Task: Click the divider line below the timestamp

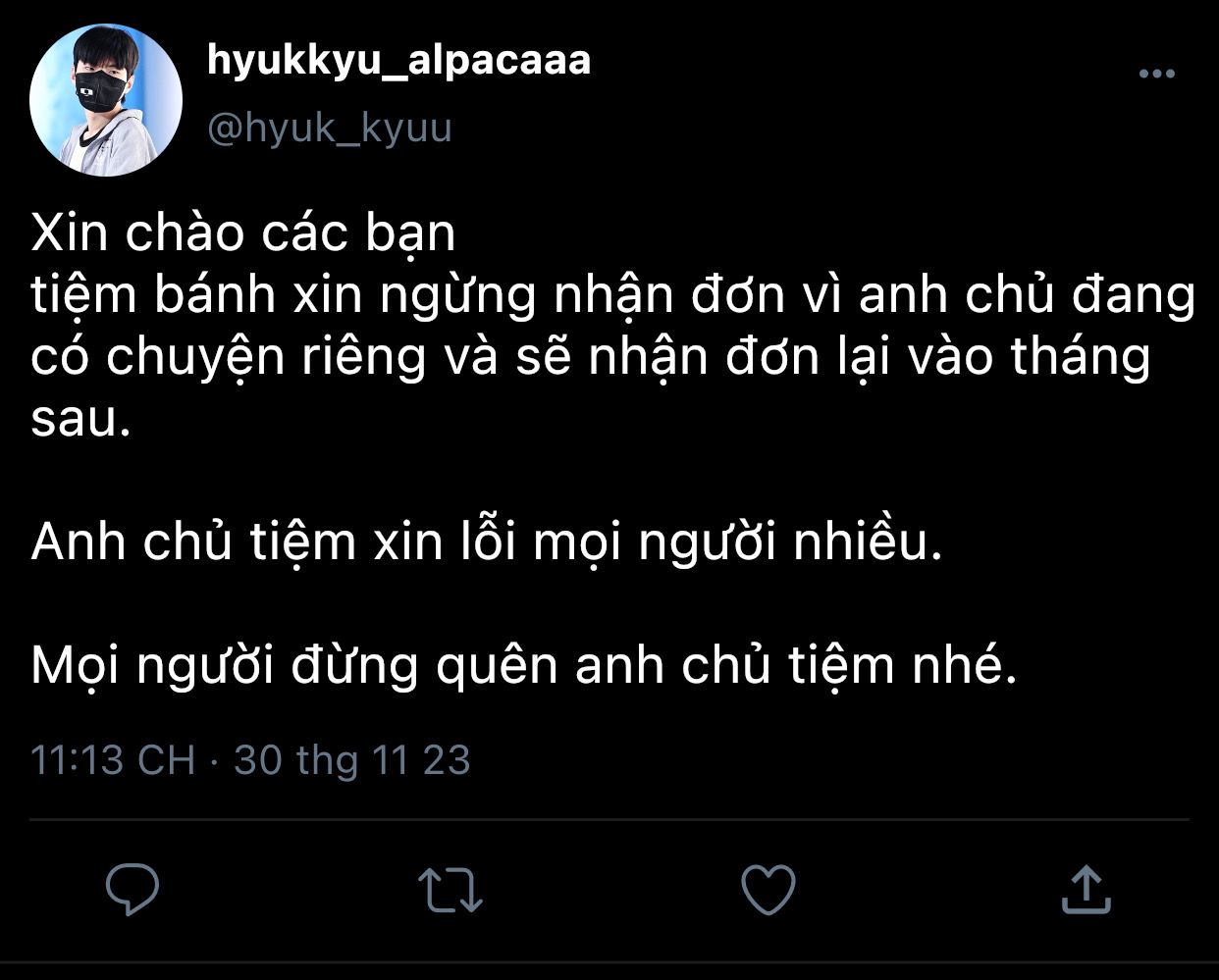Action: (609, 819)
